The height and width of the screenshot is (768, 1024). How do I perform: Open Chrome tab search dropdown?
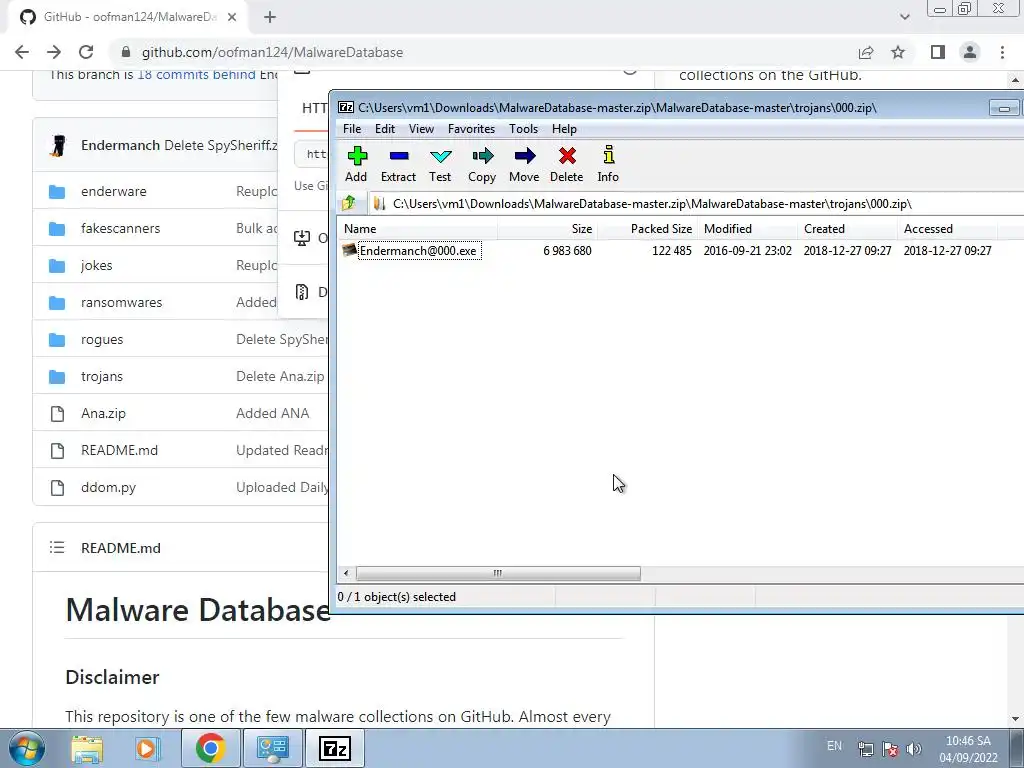(x=904, y=17)
